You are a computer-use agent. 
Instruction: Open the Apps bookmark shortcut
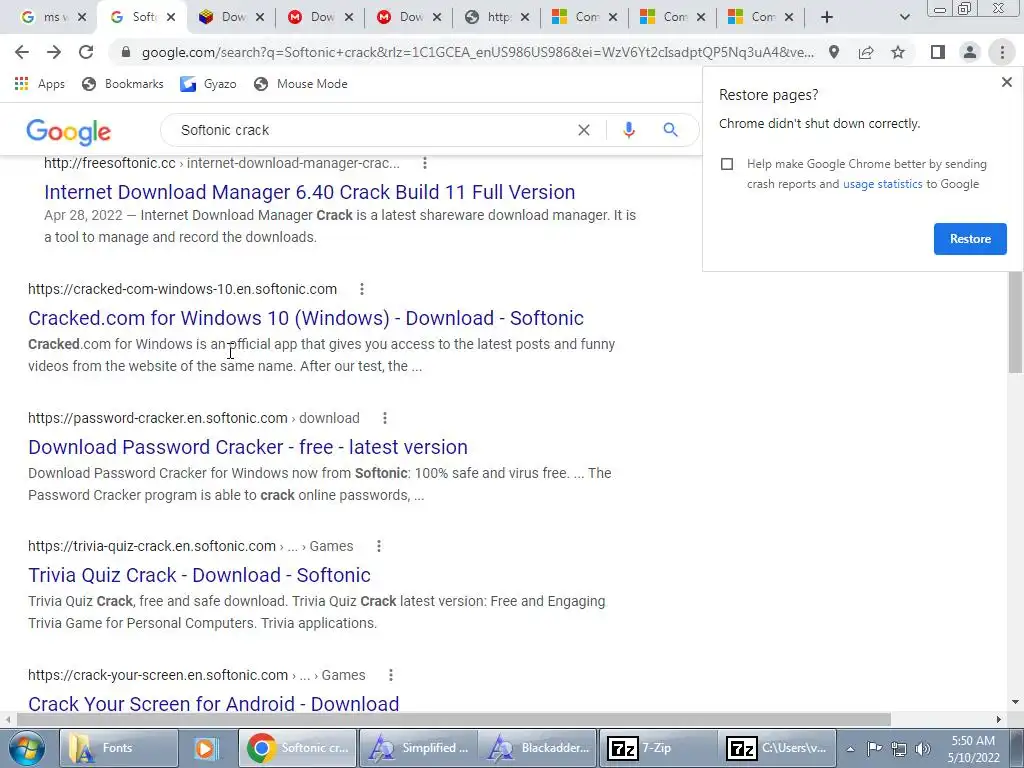pos(39,84)
